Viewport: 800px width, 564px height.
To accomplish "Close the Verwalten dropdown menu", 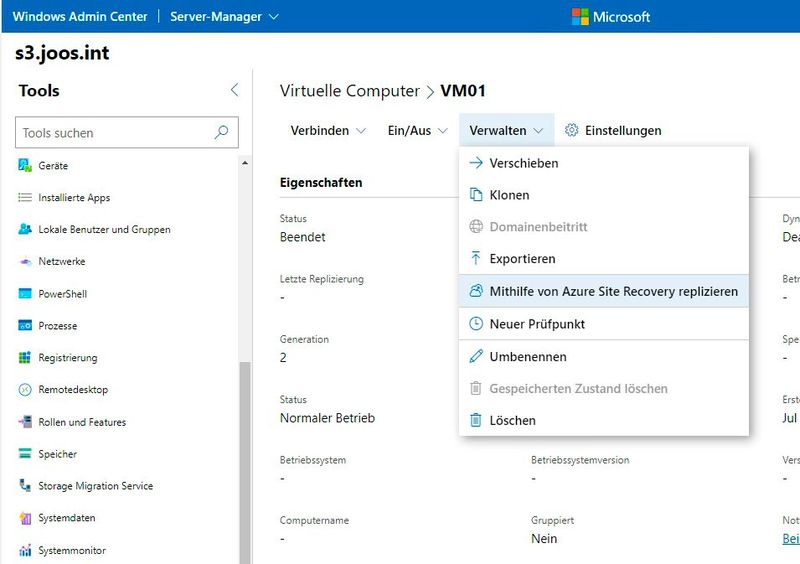I will pyautogui.click(x=506, y=131).
